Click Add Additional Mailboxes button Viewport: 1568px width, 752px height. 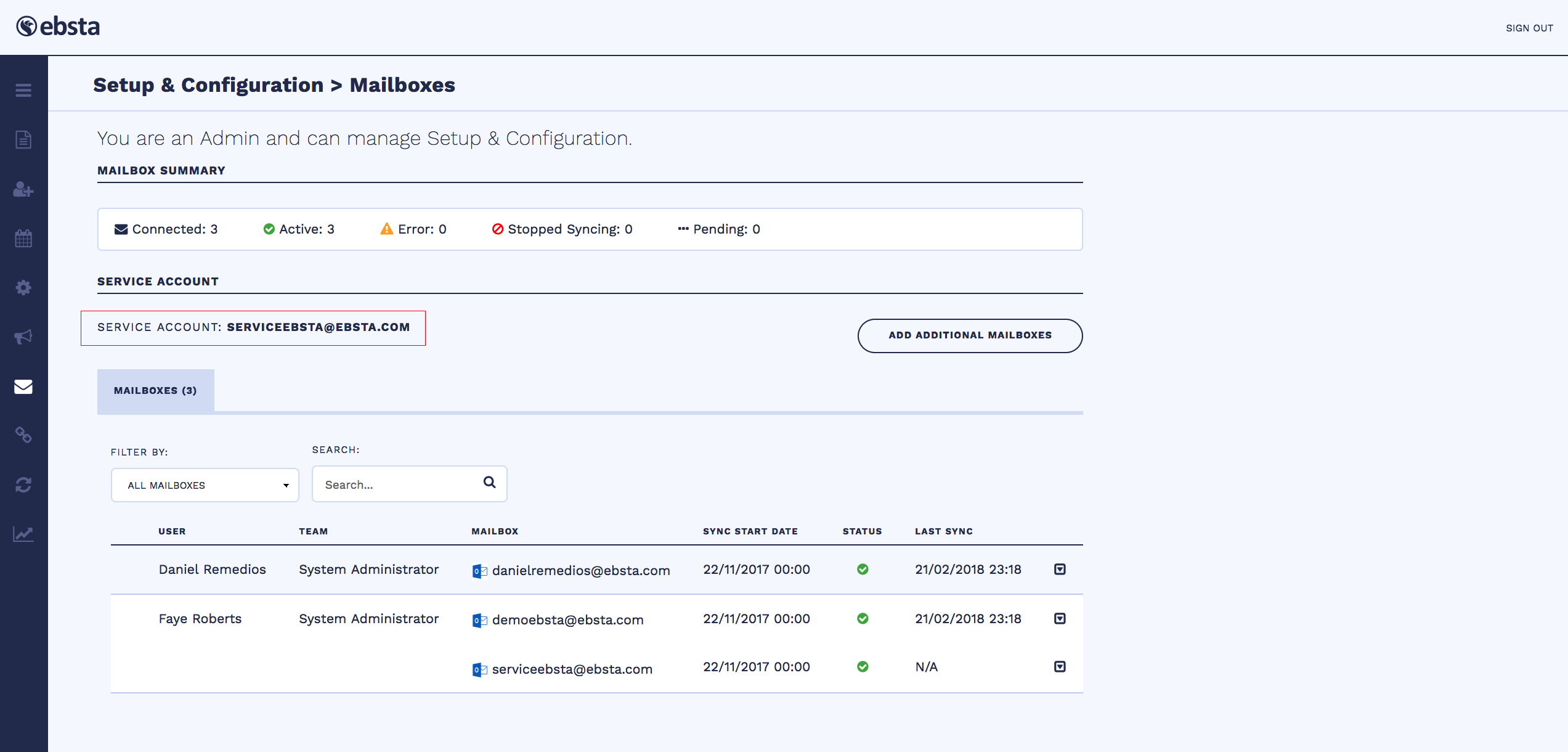click(970, 335)
